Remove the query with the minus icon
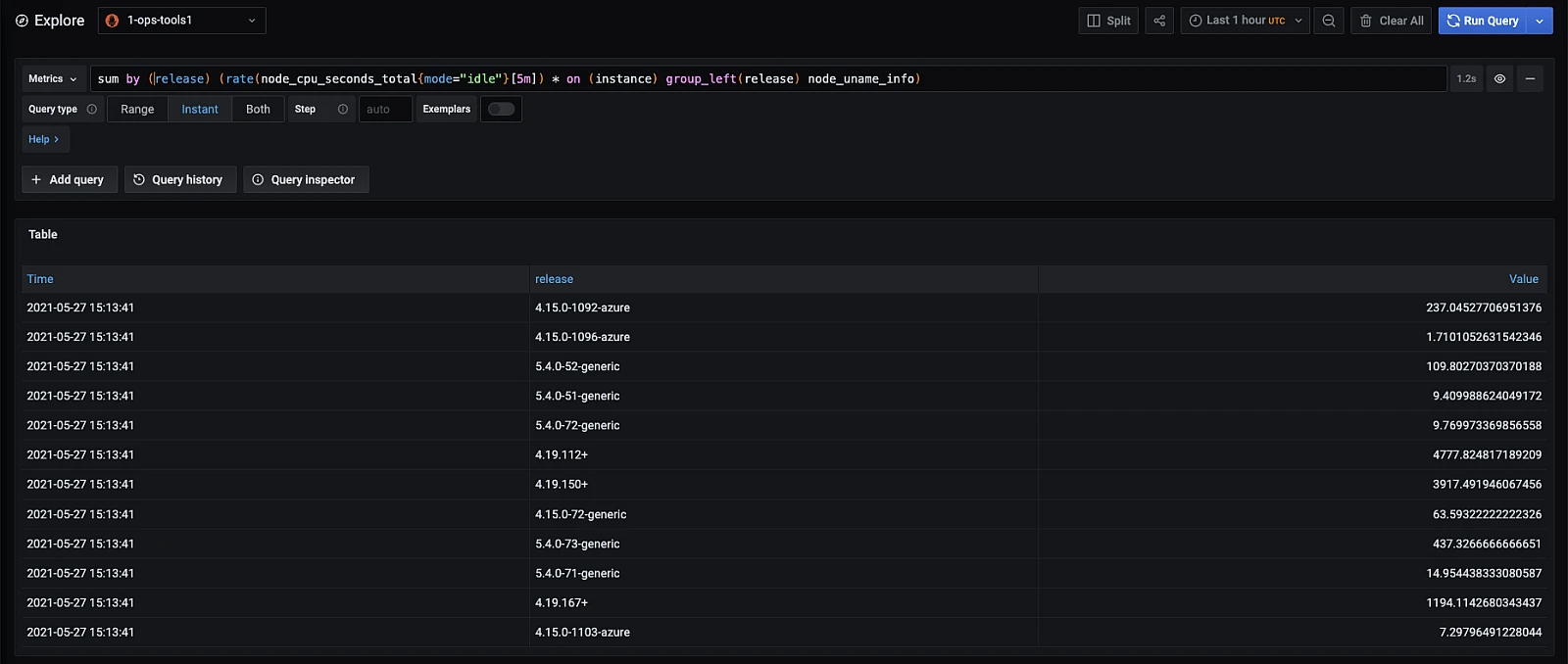Screen dimensions: 1568x664 coord(1530,78)
